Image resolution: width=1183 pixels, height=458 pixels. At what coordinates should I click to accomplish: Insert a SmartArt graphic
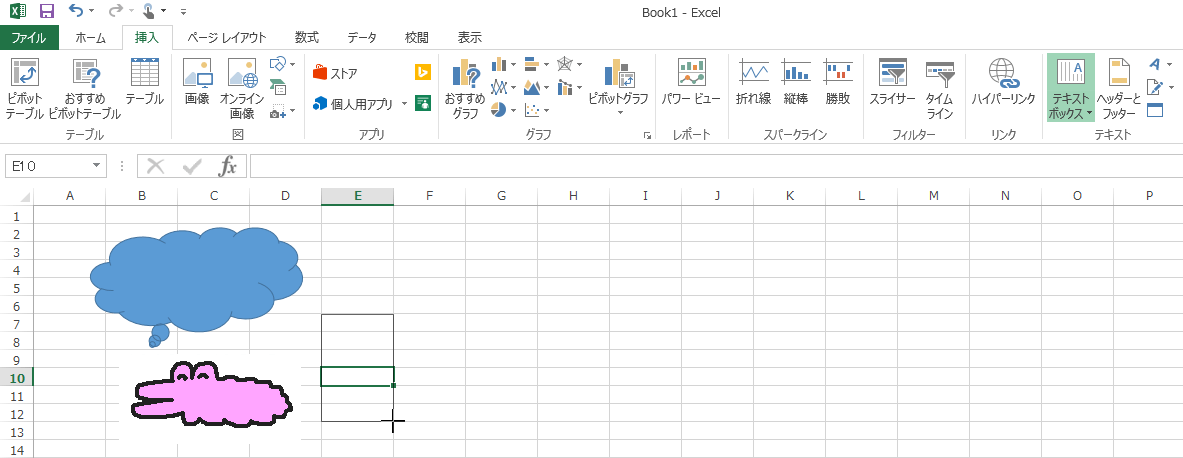277,88
